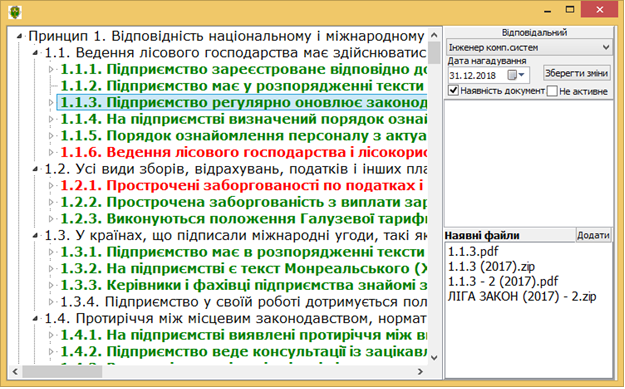Image resolution: width=625 pixels, height=389 pixels.
Task: Expand the 1.2.1. Прострочені заборгованості item
Action: pos(51,185)
